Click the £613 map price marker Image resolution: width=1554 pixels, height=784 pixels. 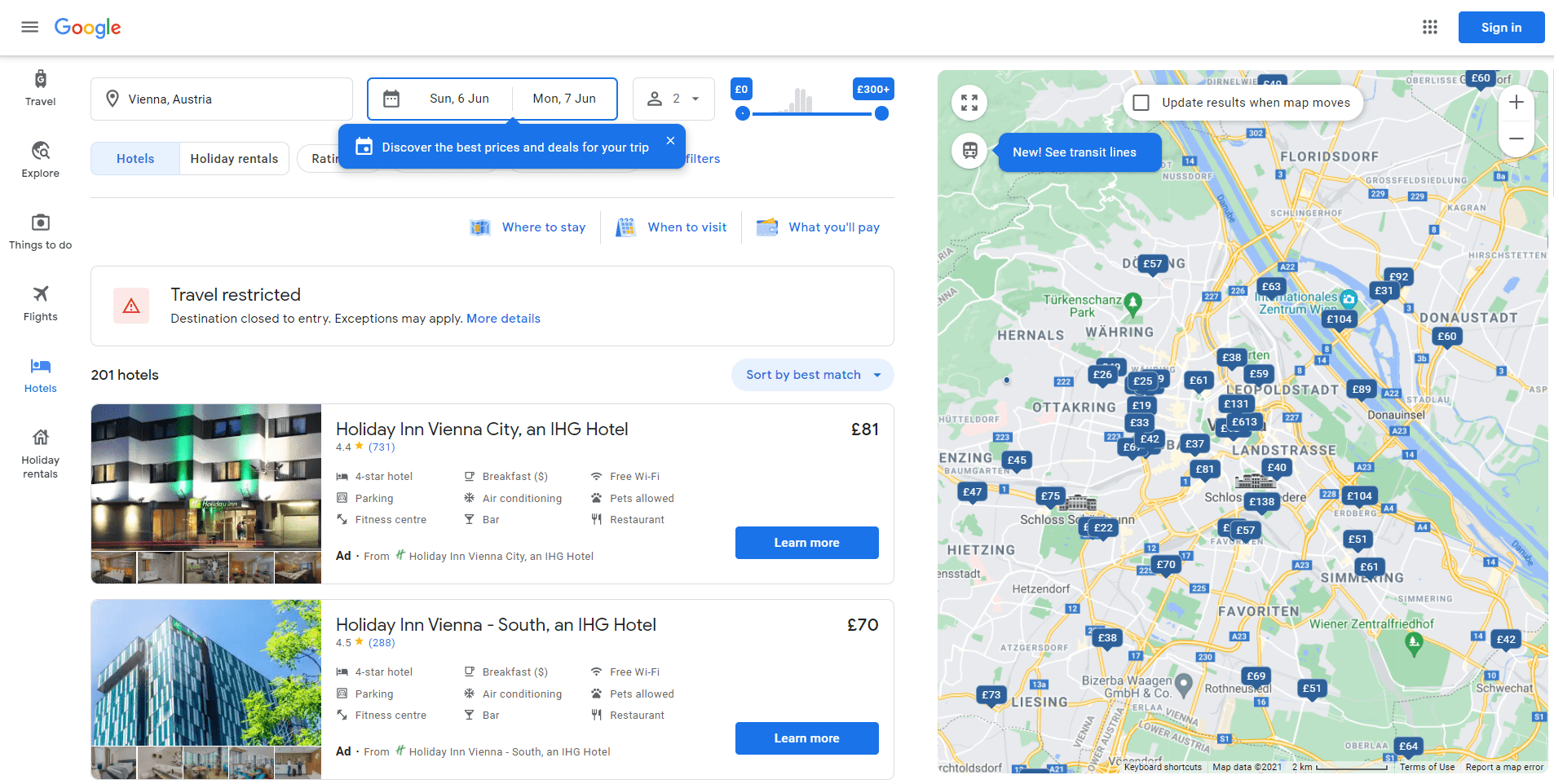(x=1244, y=422)
